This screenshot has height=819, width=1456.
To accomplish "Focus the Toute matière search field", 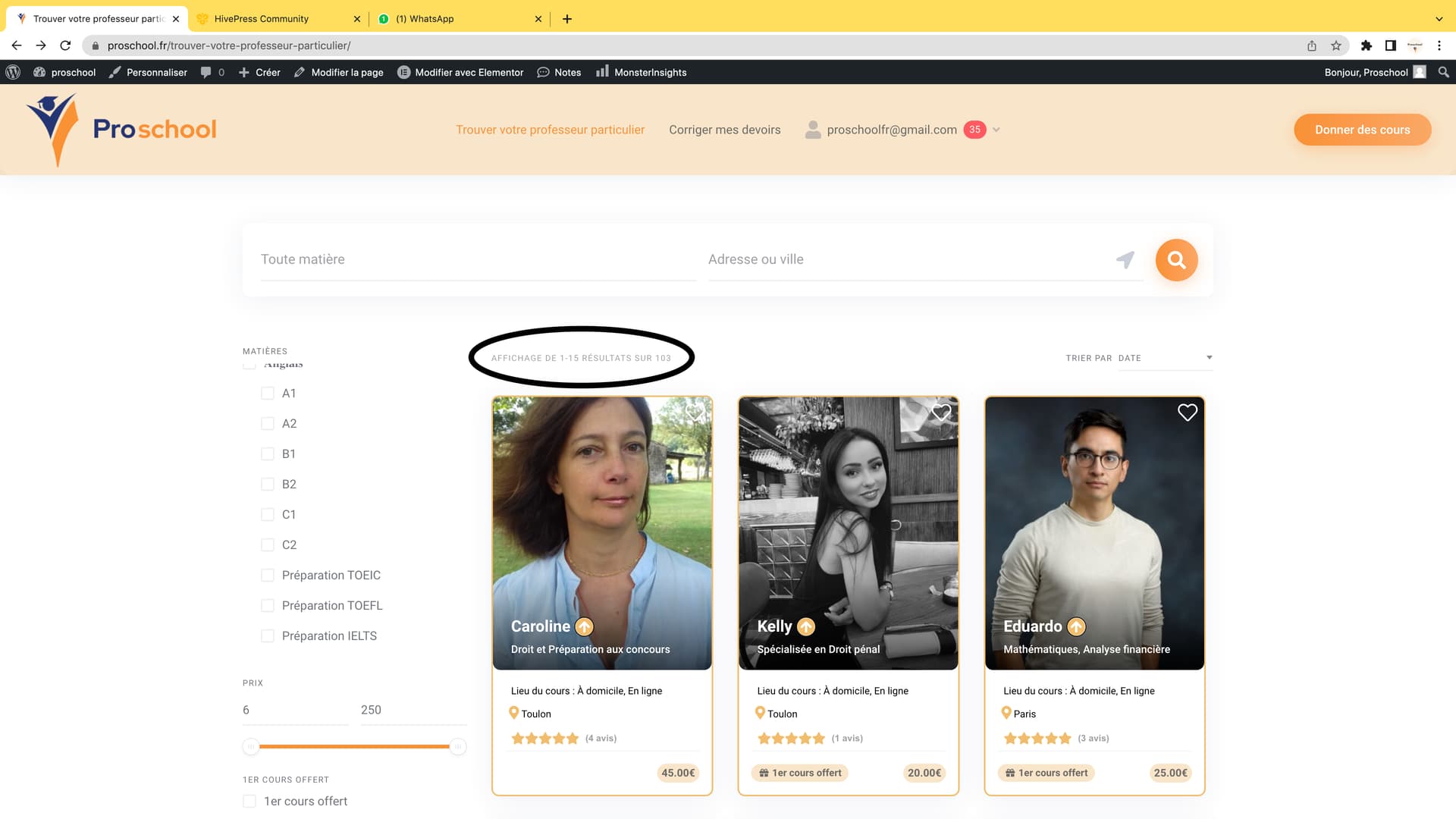I will click(x=479, y=259).
